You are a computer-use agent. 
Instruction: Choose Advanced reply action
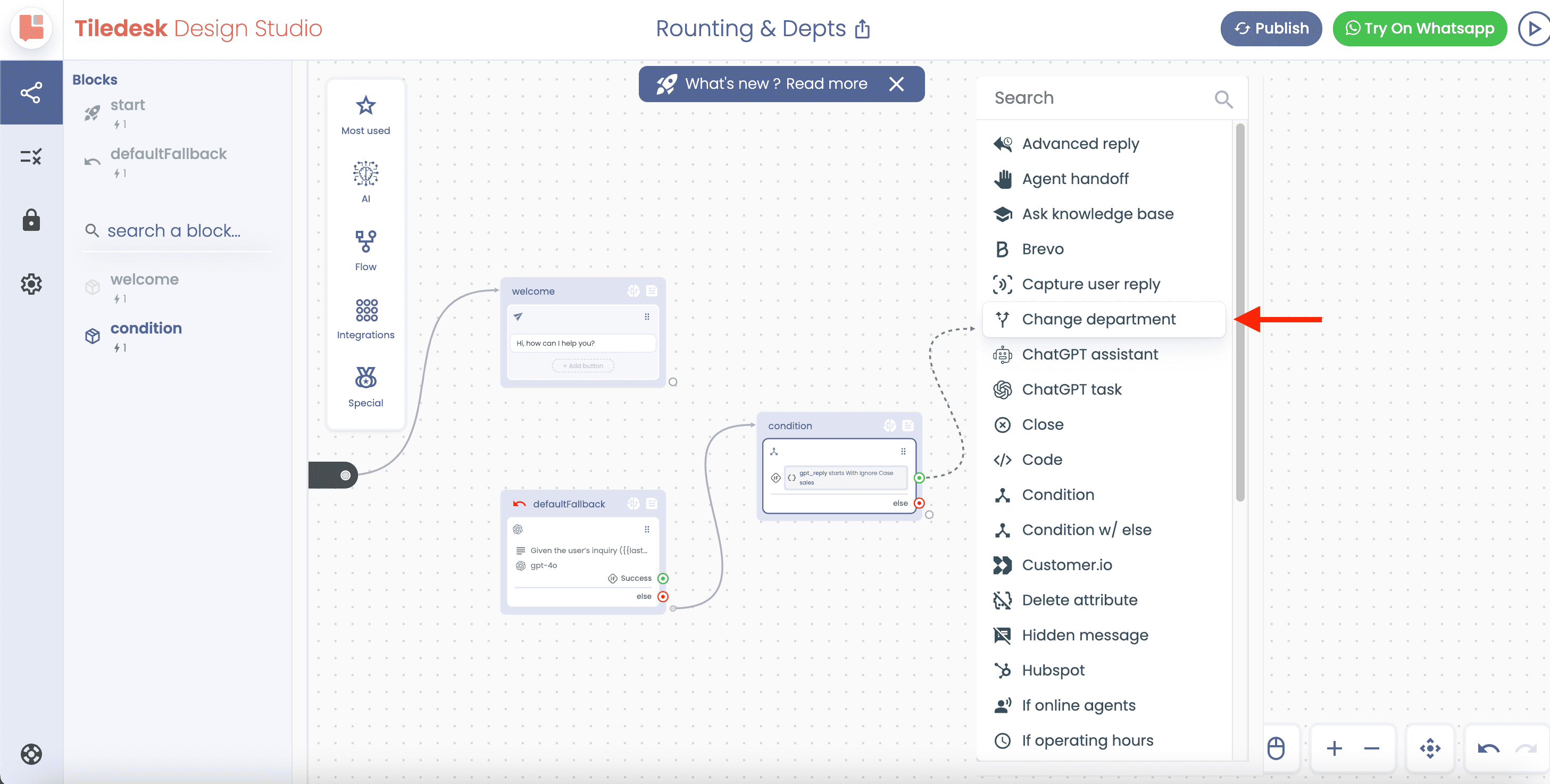point(1104,144)
